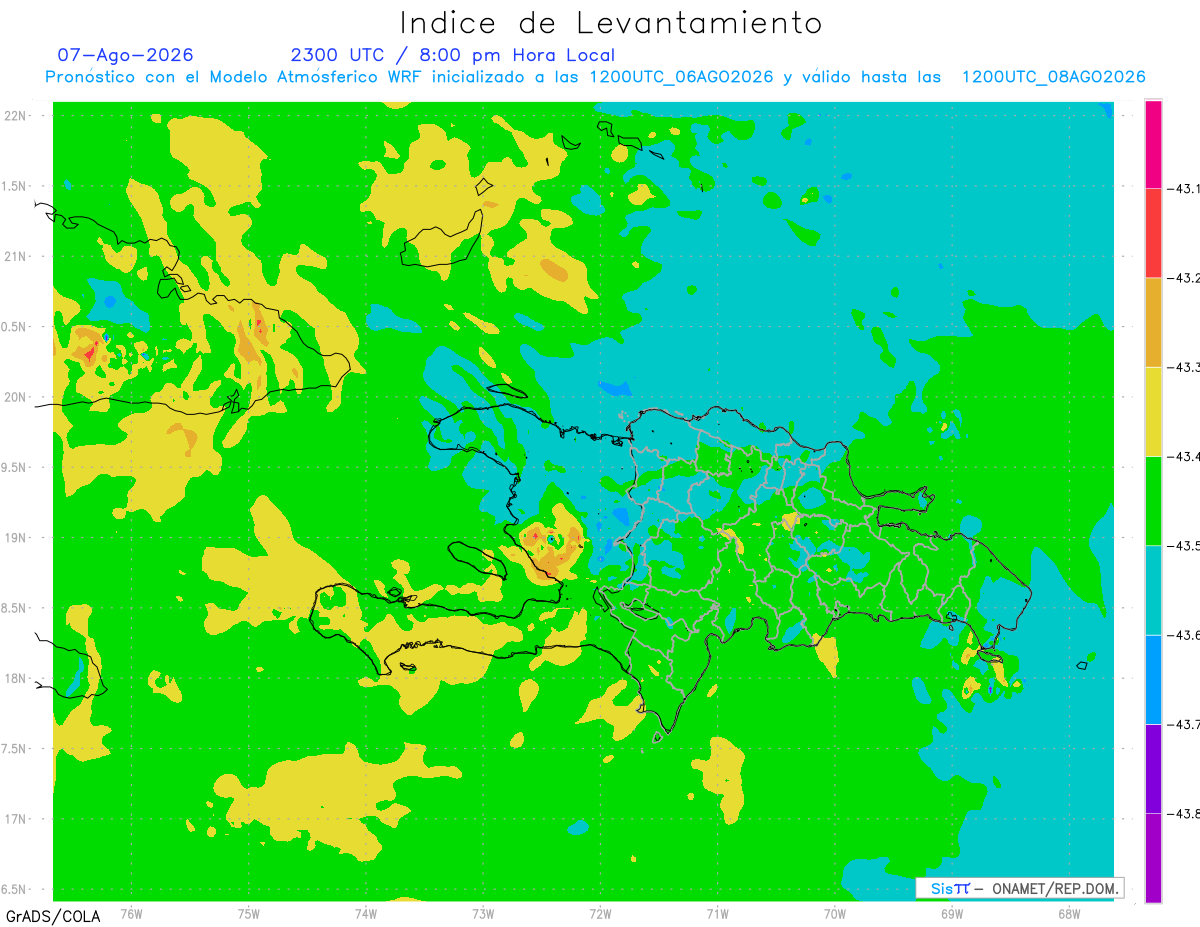Click the blue legend swatch below -43.6
Screen dimensions: 1200x927
(1153, 679)
